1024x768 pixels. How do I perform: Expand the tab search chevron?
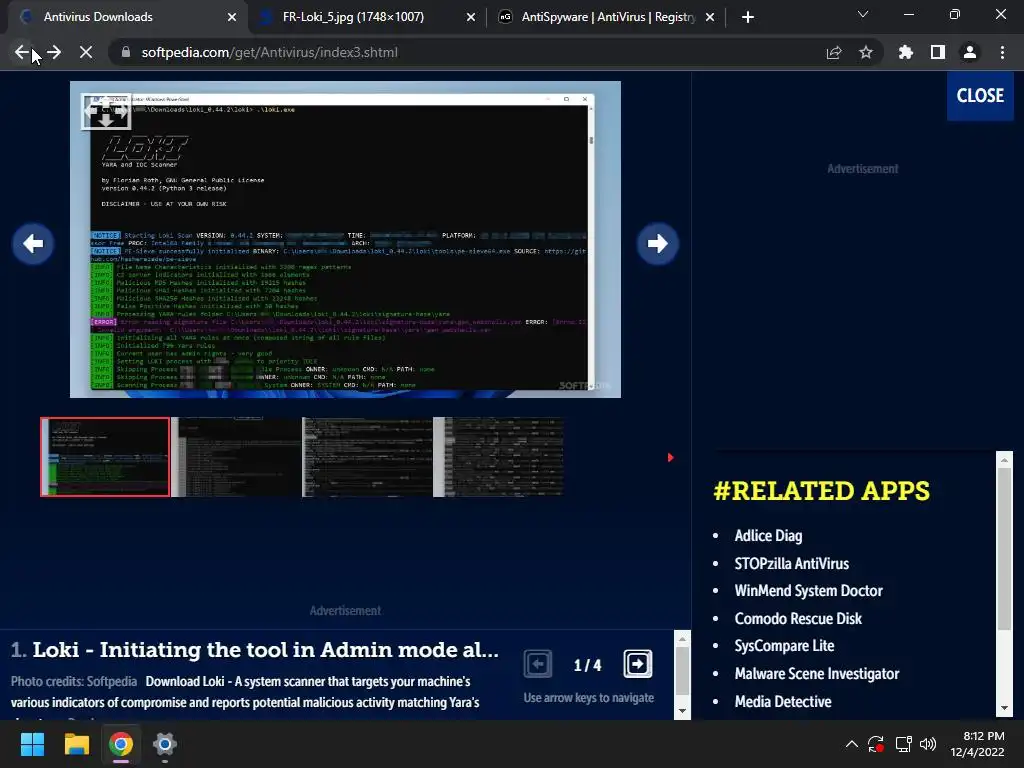[x=863, y=14]
